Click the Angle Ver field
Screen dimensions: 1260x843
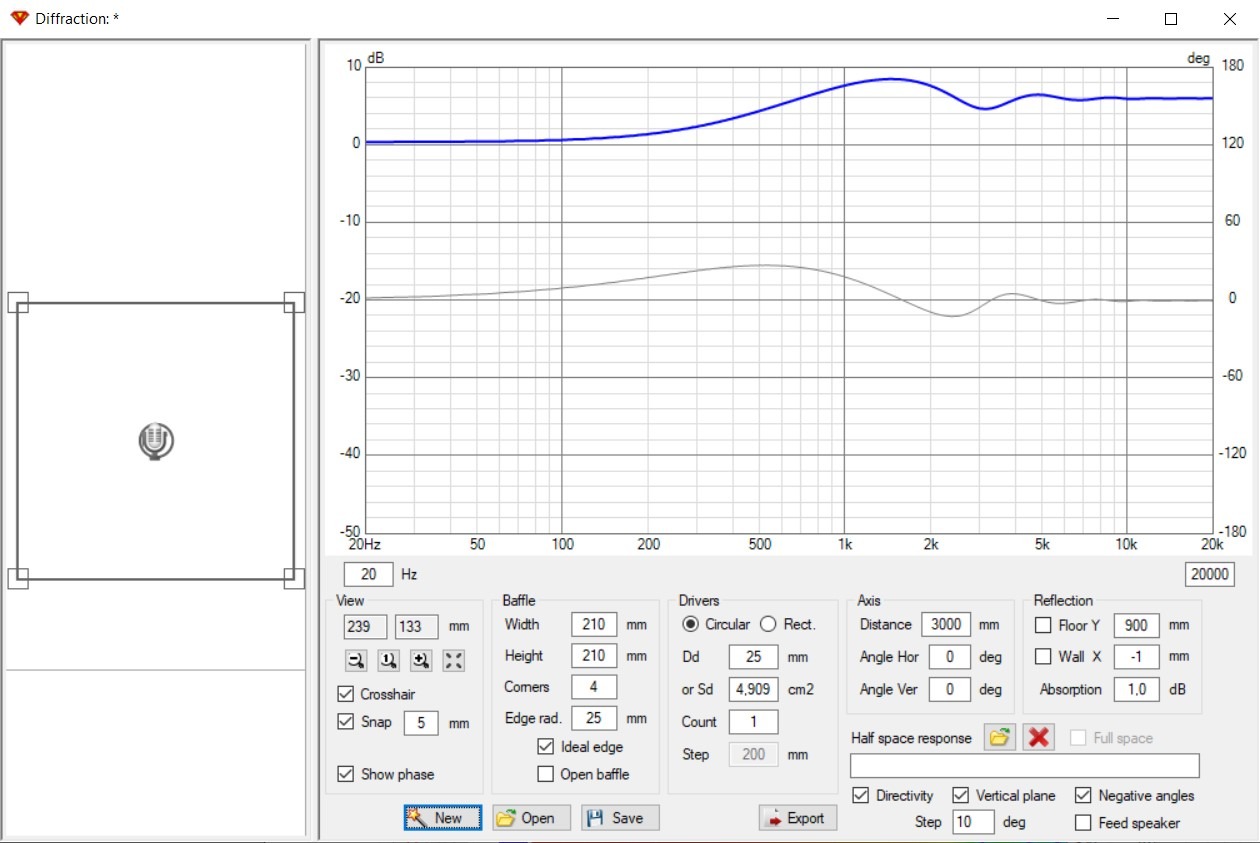click(950, 689)
